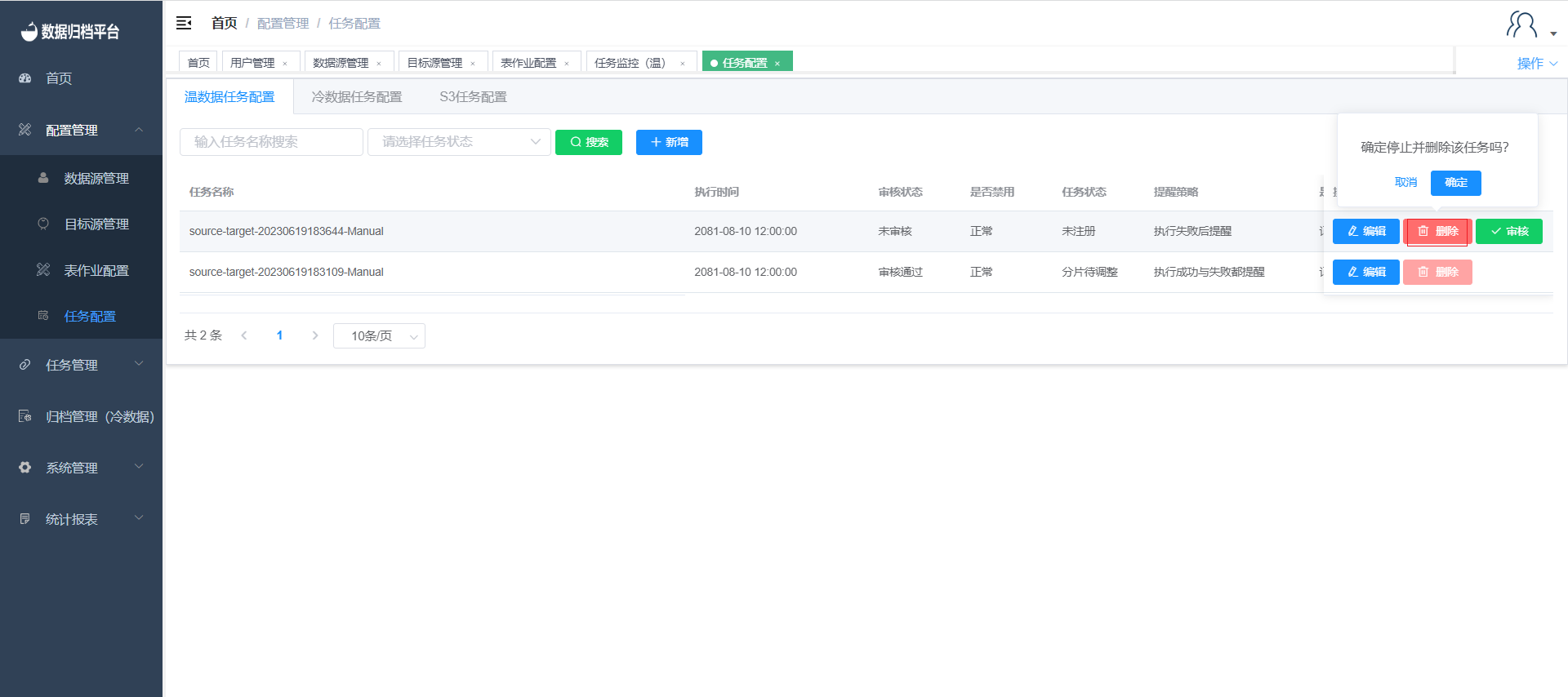Focus the 输入任务名称搜索 input field
Image resolution: width=1568 pixels, height=697 pixels.
tap(271, 142)
